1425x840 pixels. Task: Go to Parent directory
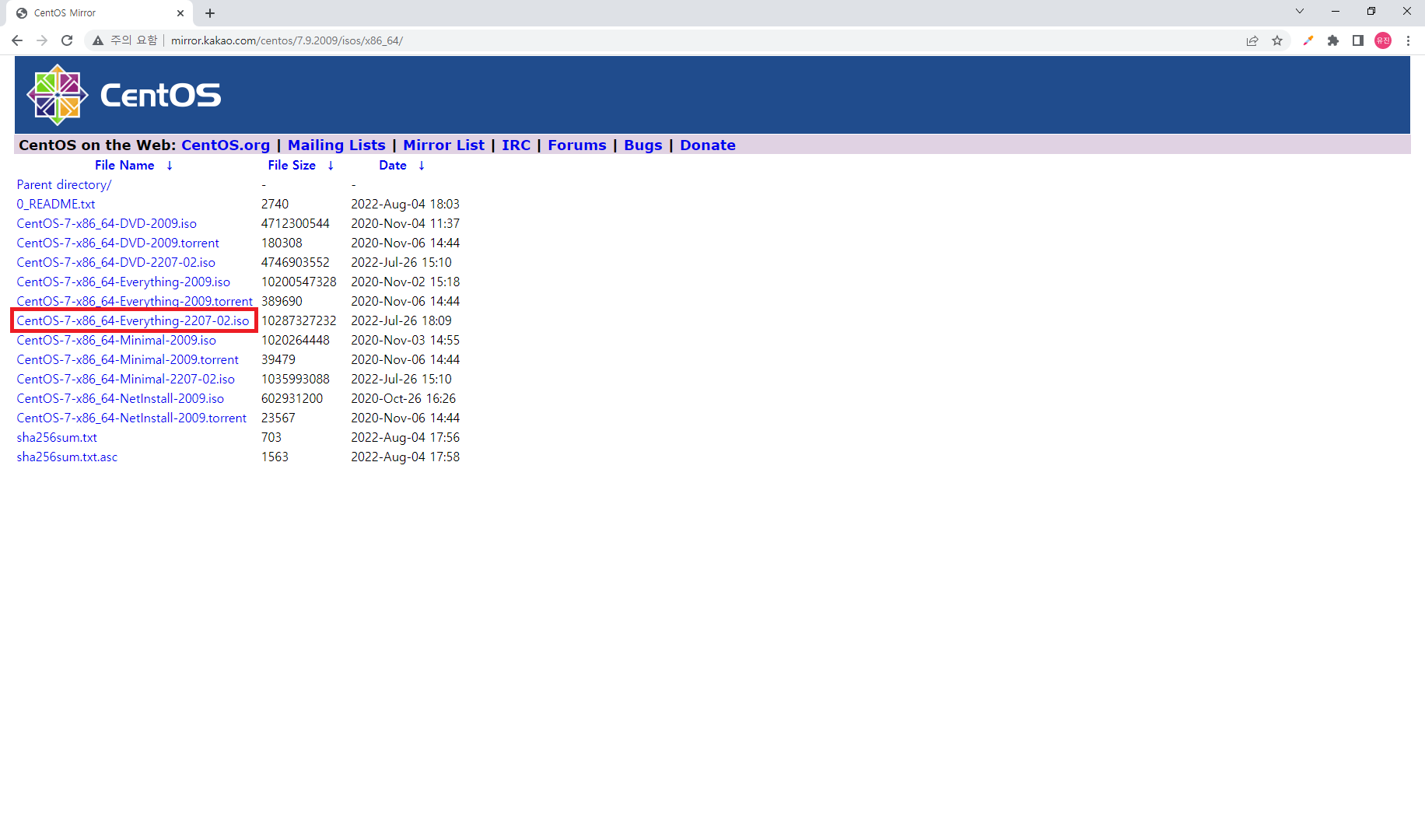click(64, 185)
